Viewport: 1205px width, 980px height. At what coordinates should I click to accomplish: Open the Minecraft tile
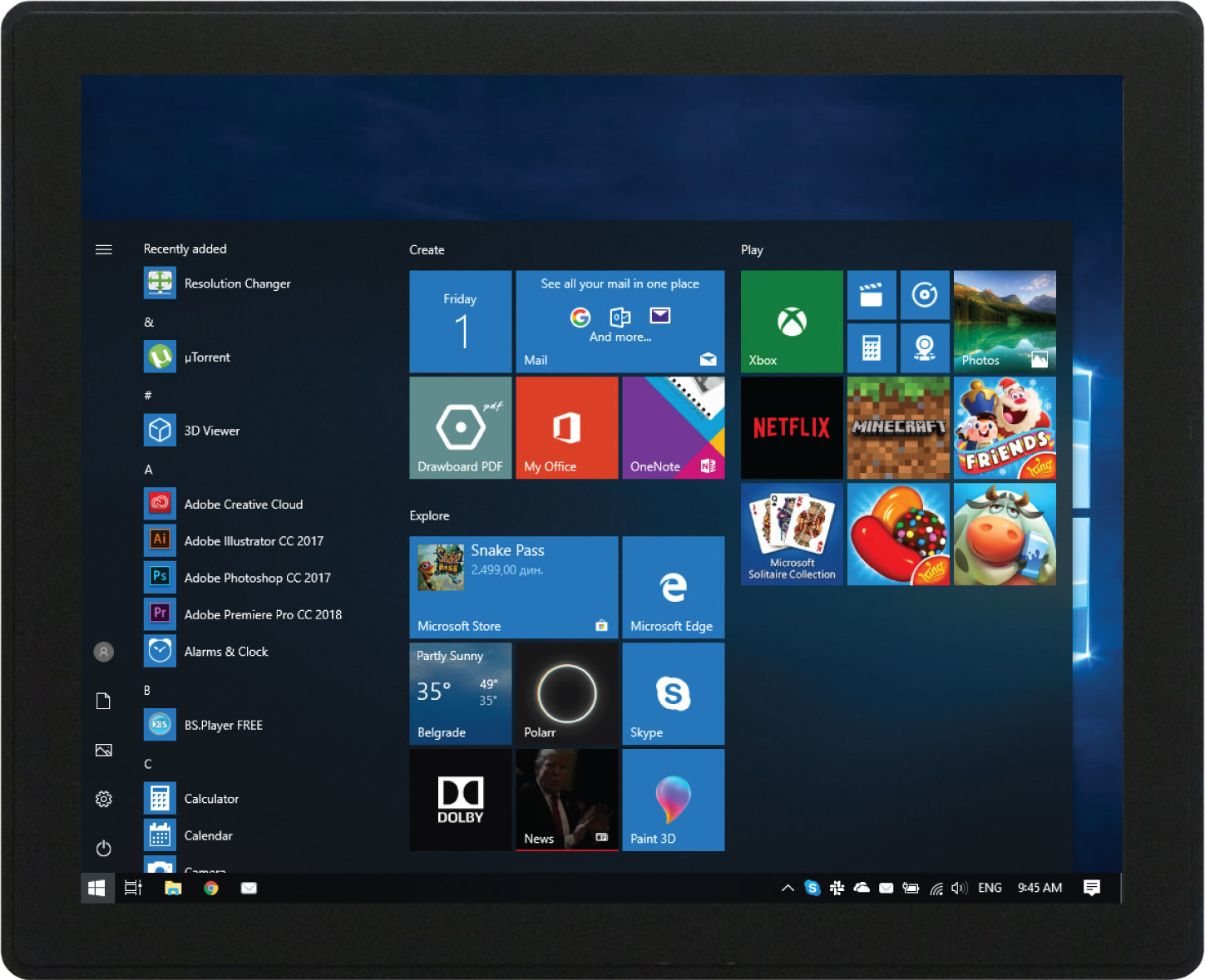898,428
